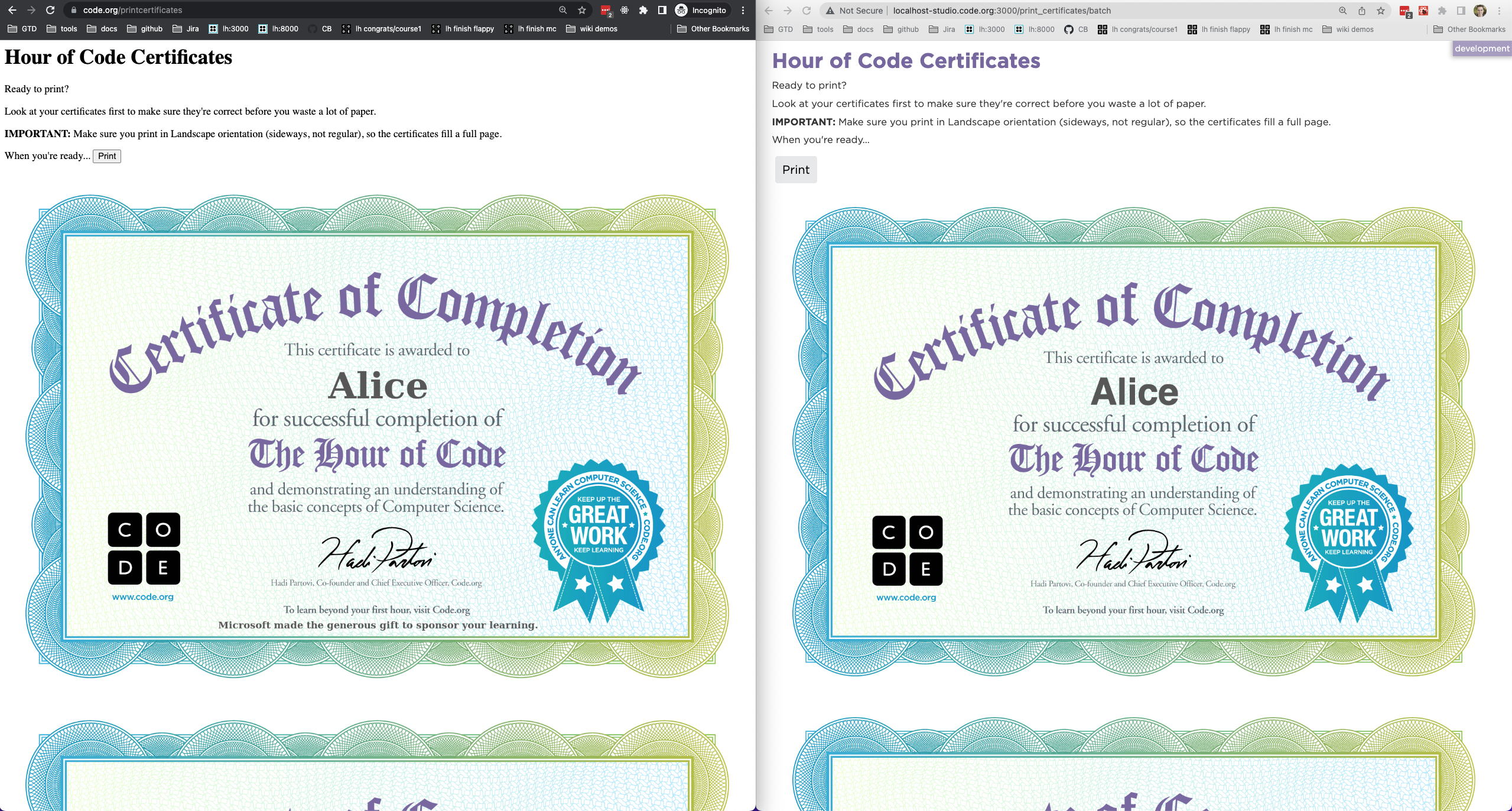Open the Extensions puzzle menu in the left window
The width and height of the screenshot is (1512, 811).
pyautogui.click(x=643, y=10)
